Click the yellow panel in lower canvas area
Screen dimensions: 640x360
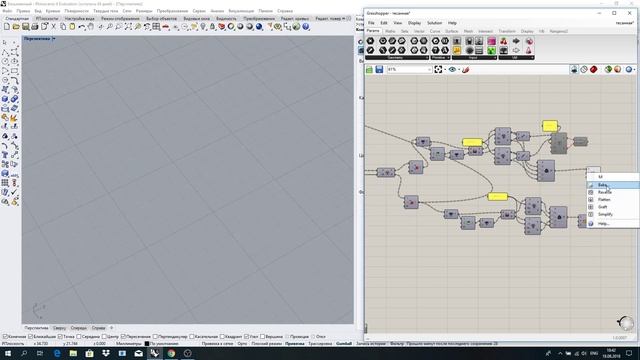click(x=498, y=197)
